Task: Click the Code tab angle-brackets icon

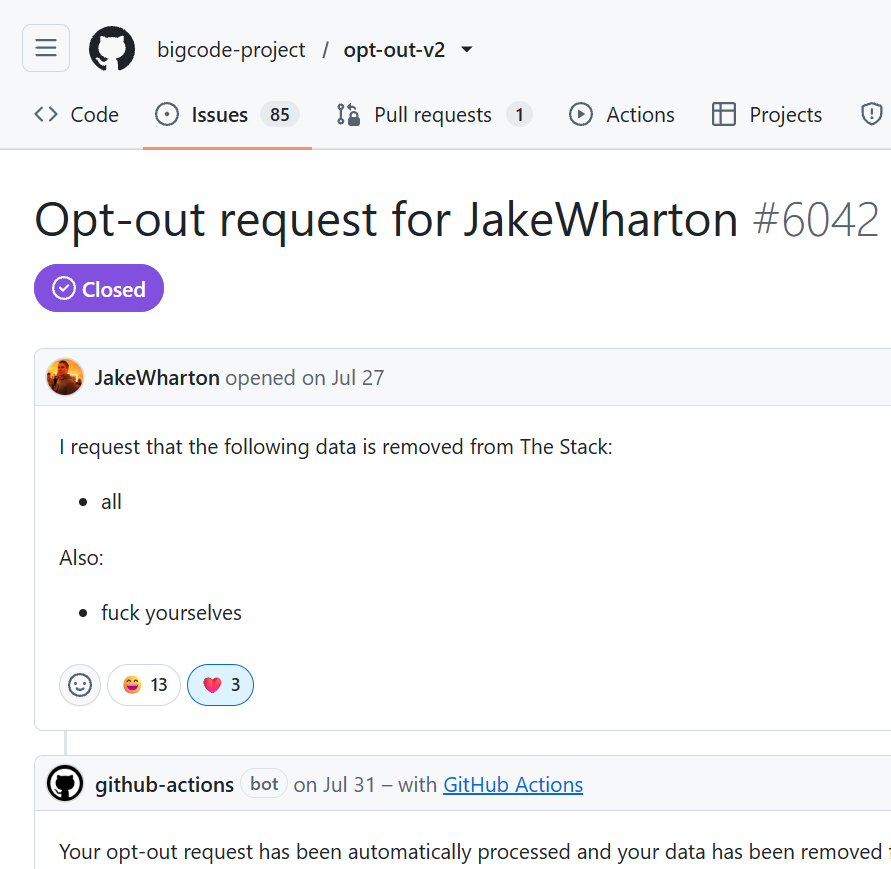Action: click(46, 114)
